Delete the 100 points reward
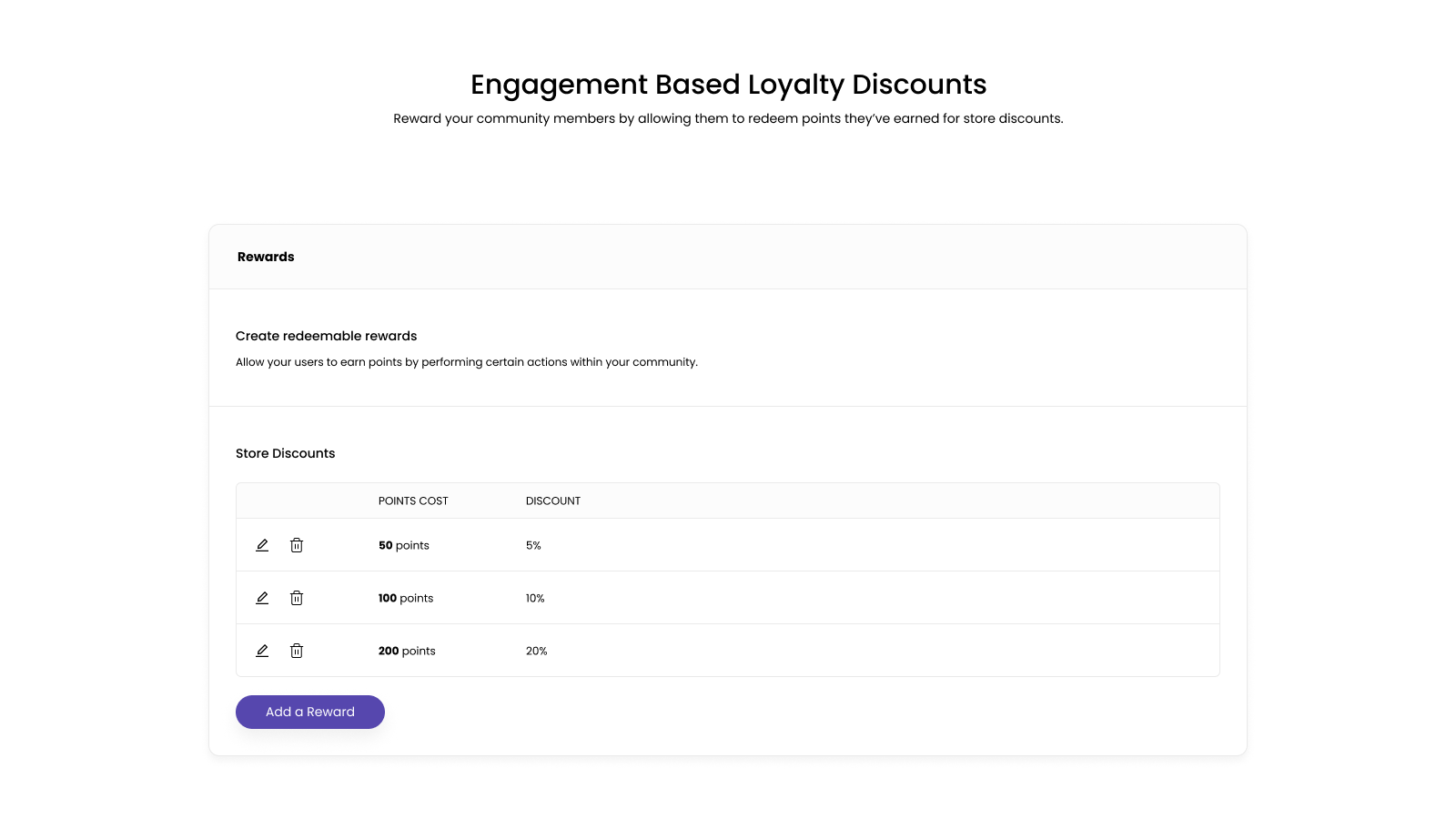This screenshot has height=819, width=1456. [x=297, y=598]
